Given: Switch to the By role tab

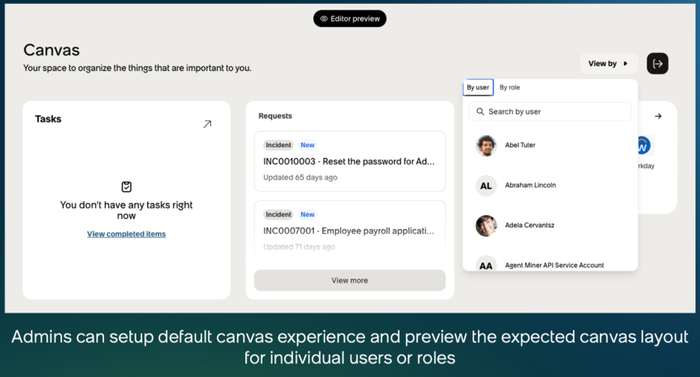Looking at the screenshot, I should click(509, 88).
